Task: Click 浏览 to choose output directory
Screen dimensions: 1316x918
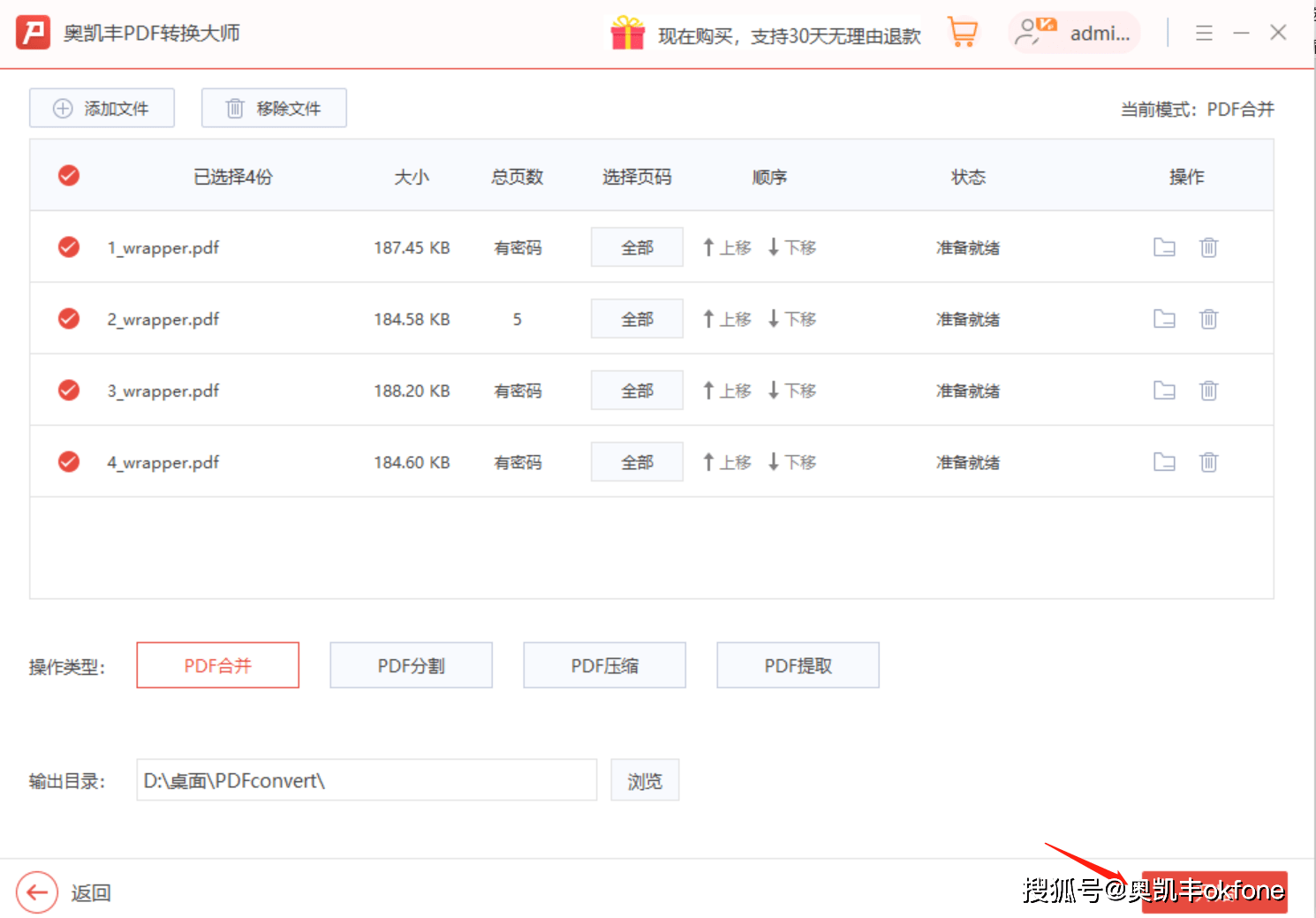Action: tap(645, 780)
